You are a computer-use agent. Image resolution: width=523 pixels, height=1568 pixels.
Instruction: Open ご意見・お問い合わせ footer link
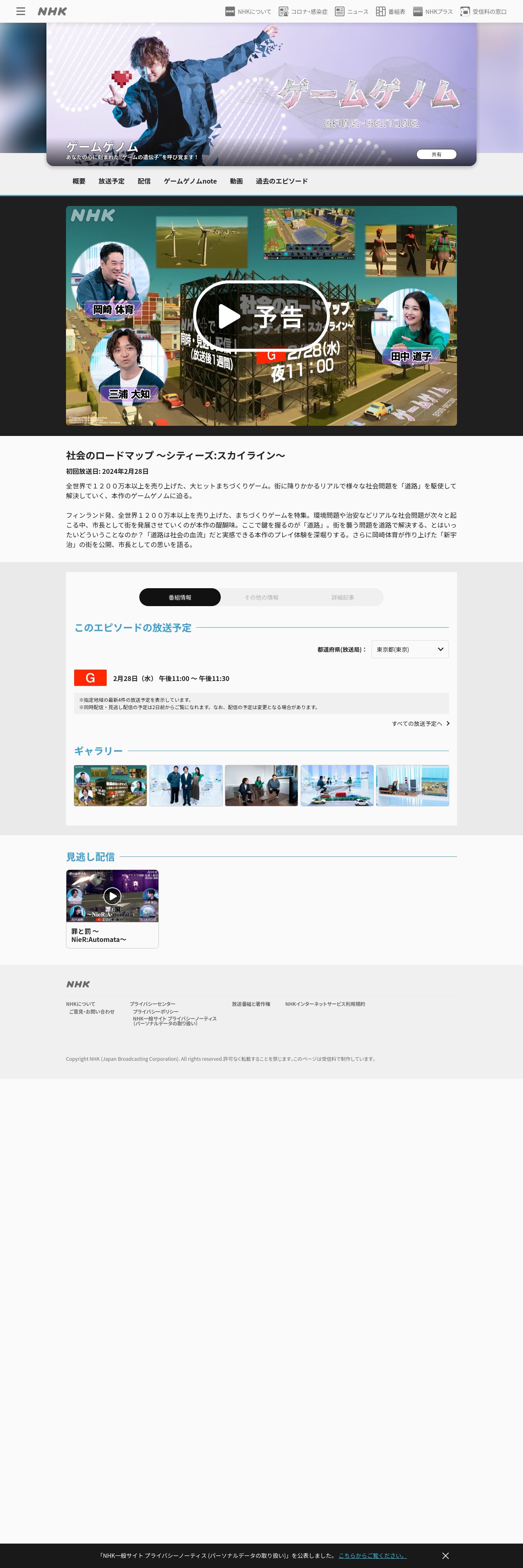click(91, 1012)
